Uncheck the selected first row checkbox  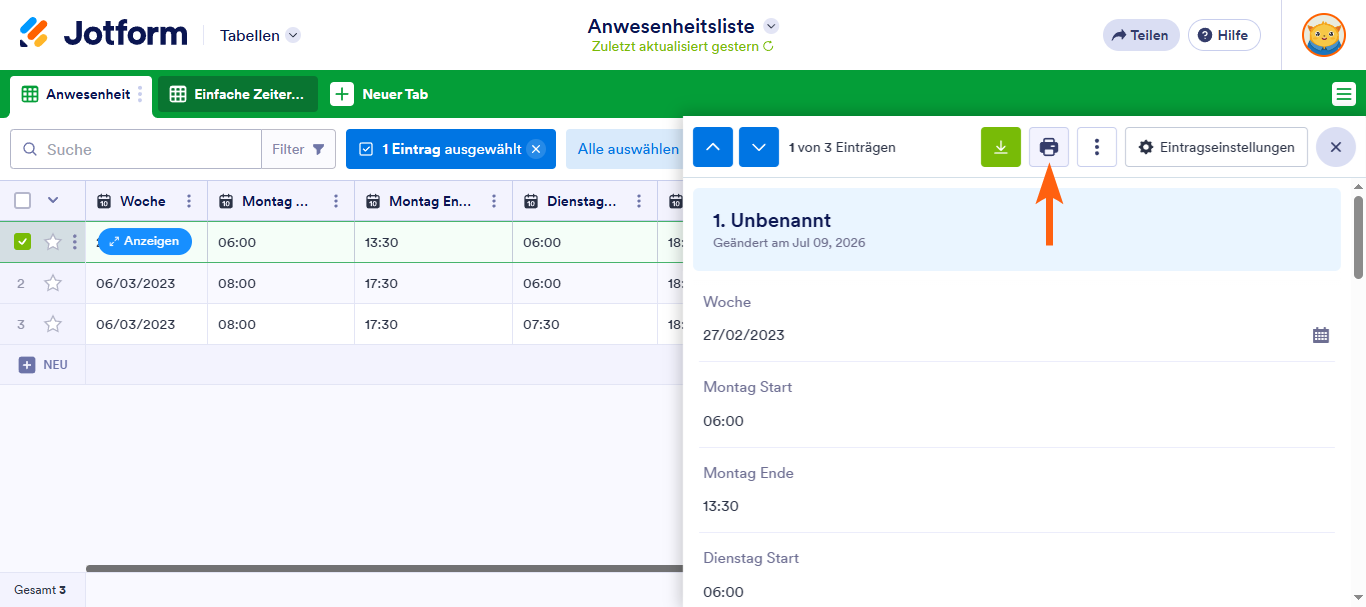[x=23, y=241]
